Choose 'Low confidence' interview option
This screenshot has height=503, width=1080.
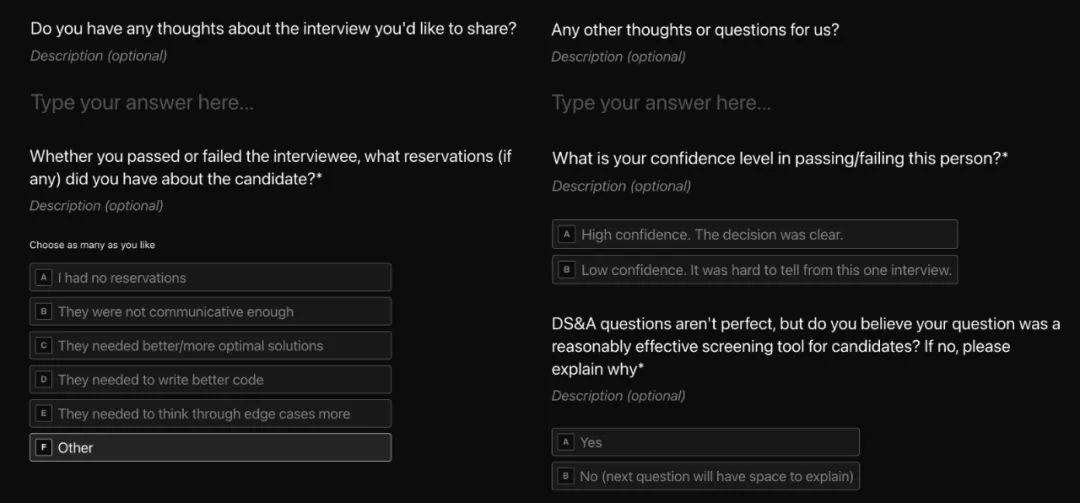tap(755, 270)
